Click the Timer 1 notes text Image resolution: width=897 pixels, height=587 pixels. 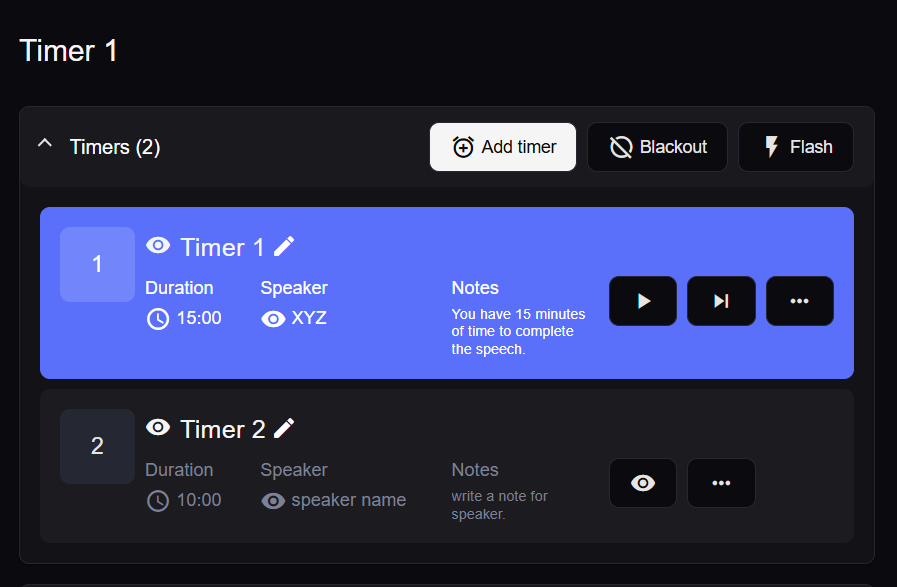click(x=518, y=332)
